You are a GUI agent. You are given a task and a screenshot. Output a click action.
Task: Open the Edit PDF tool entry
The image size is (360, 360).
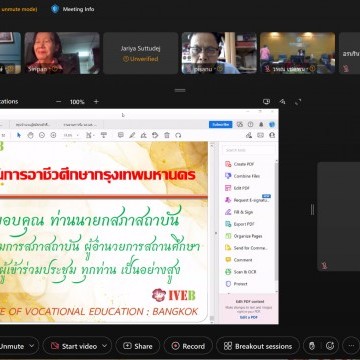(x=242, y=188)
